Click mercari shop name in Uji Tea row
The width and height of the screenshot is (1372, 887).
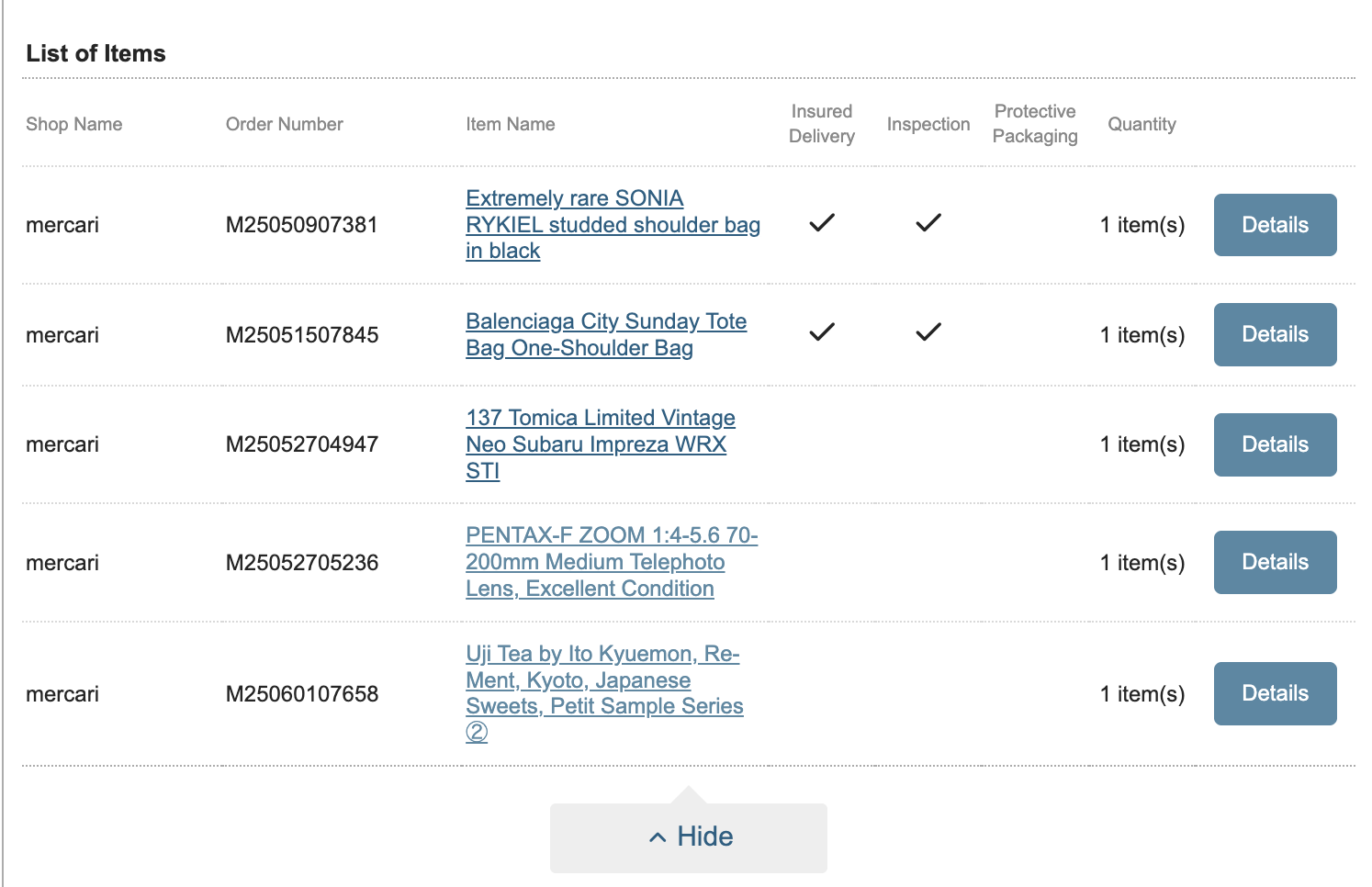point(62,694)
